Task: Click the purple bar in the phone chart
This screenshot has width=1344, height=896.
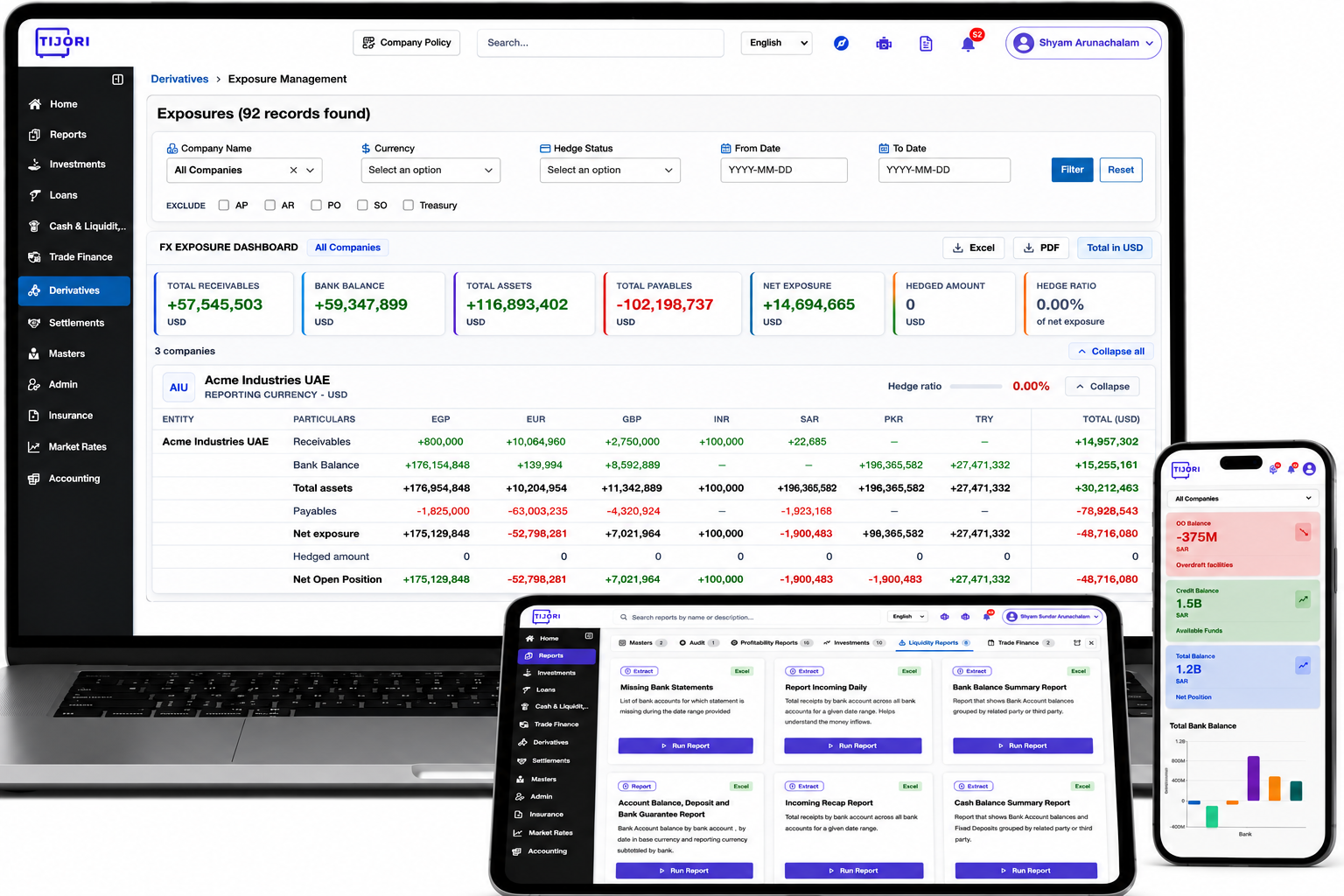Action: tap(1253, 779)
